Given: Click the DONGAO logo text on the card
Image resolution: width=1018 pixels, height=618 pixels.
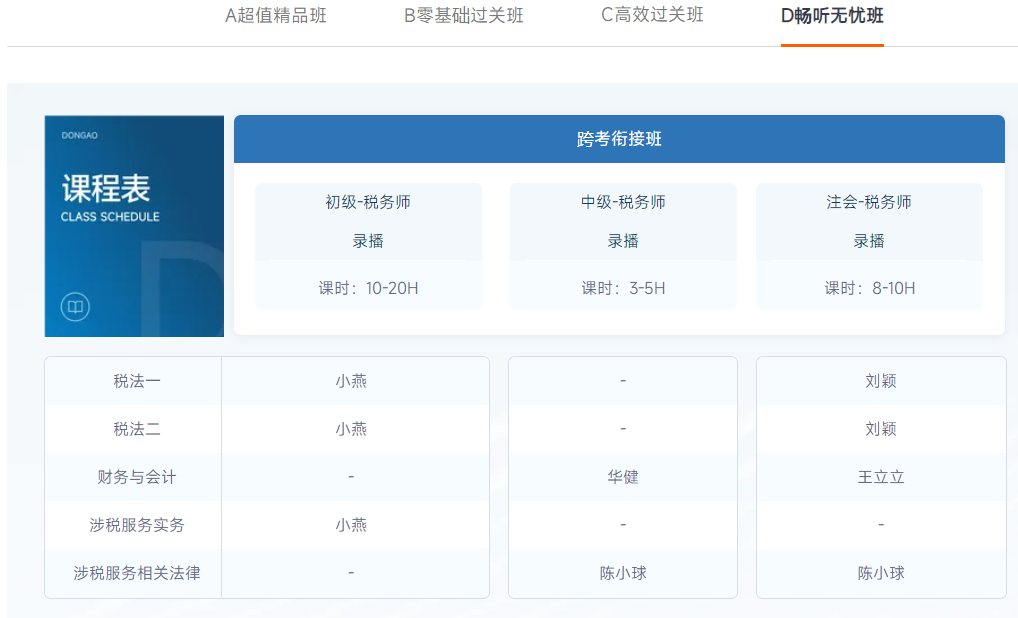Looking at the screenshot, I should 80,135.
